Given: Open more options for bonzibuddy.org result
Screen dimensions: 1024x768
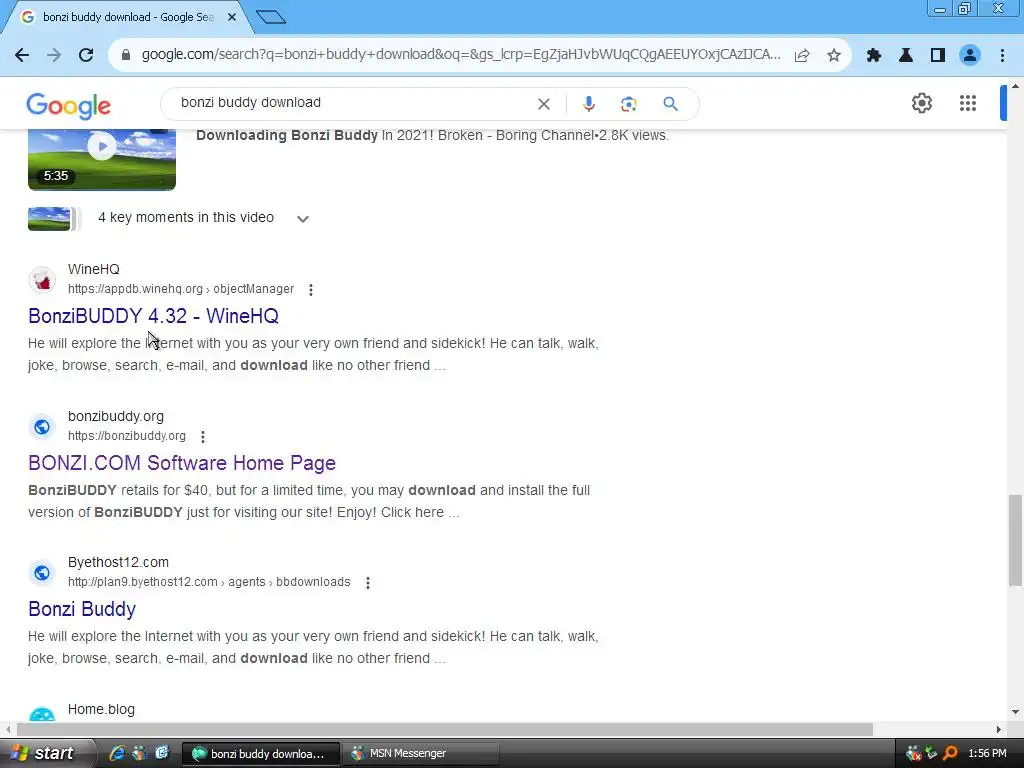Looking at the screenshot, I should [203, 436].
